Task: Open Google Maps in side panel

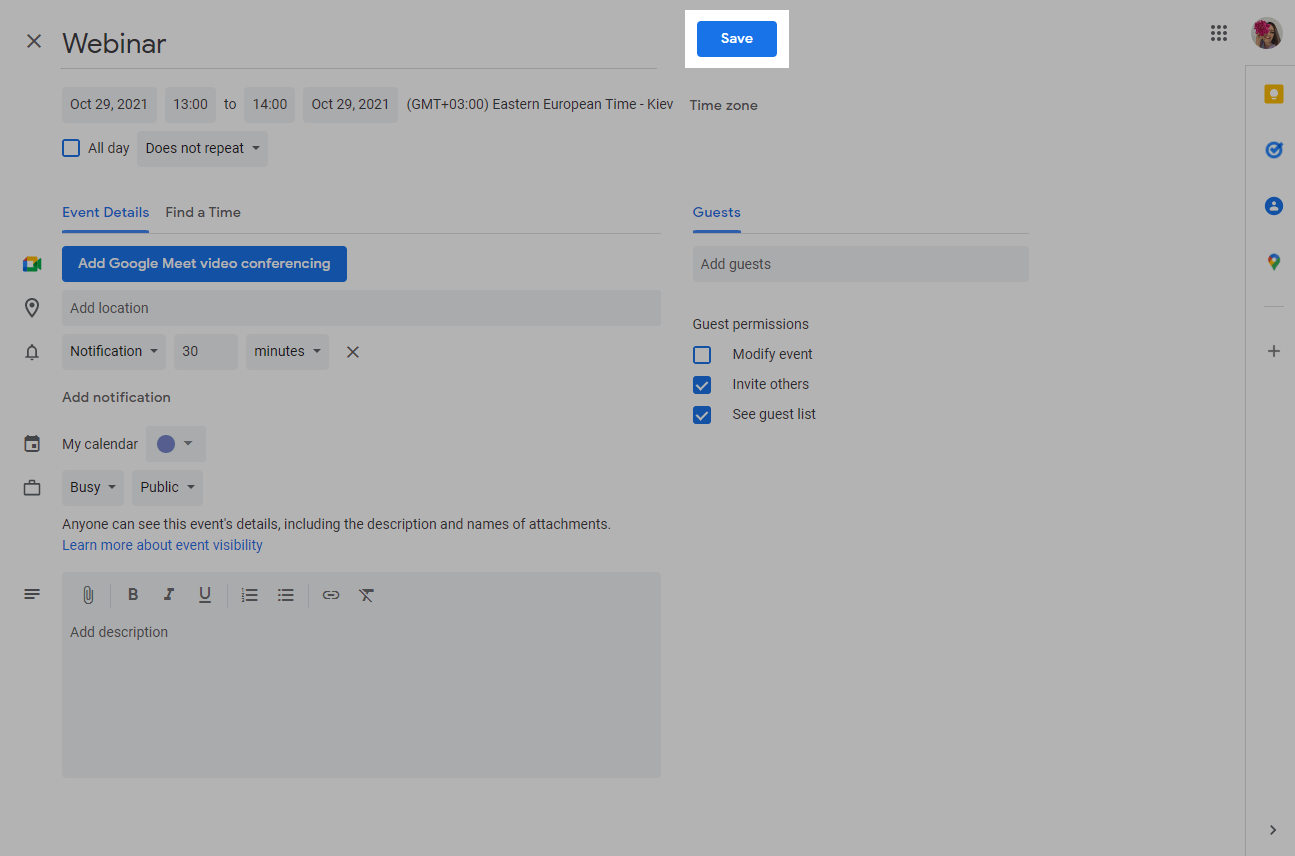Action: (x=1273, y=262)
